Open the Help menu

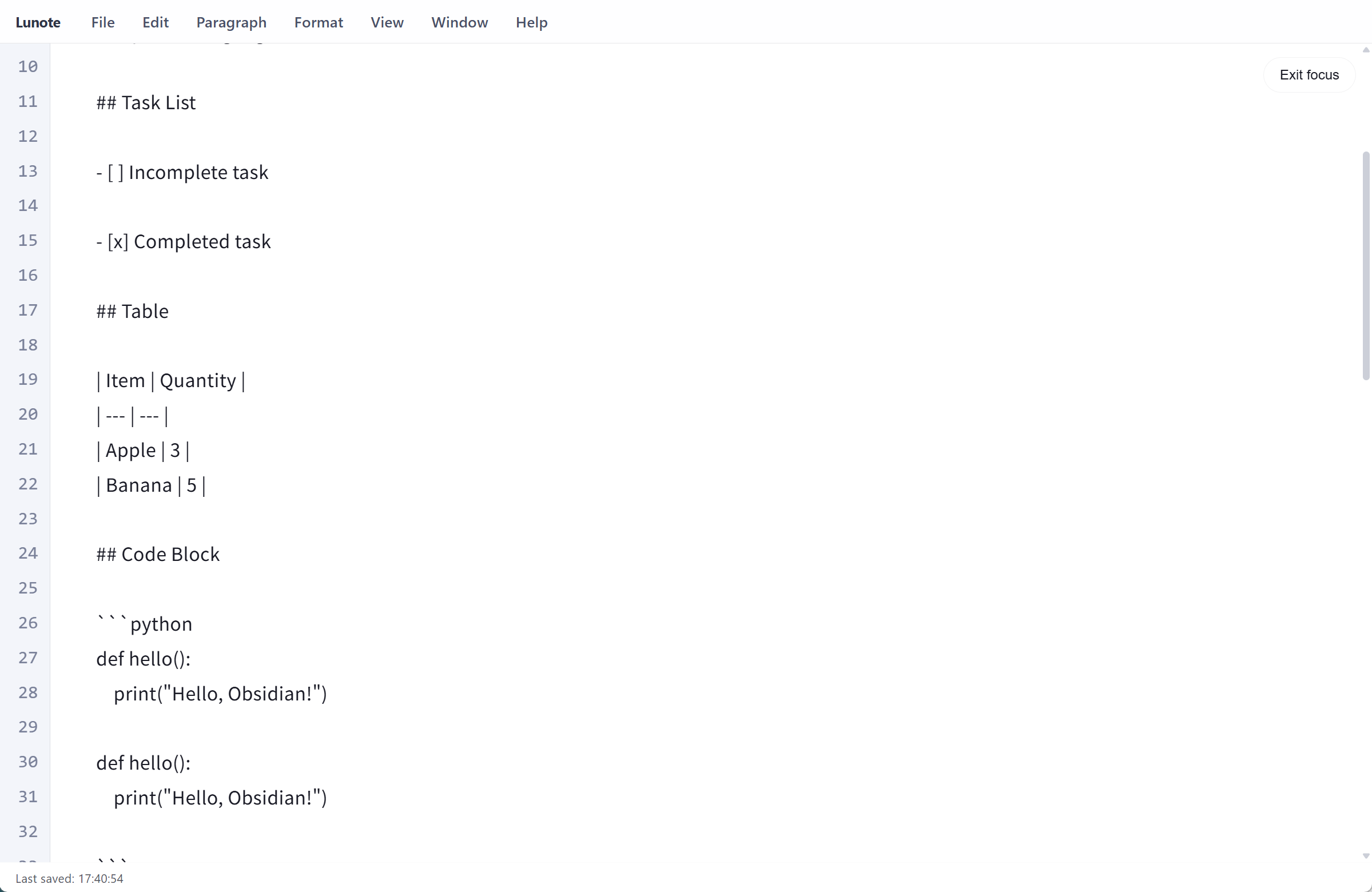tap(531, 22)
